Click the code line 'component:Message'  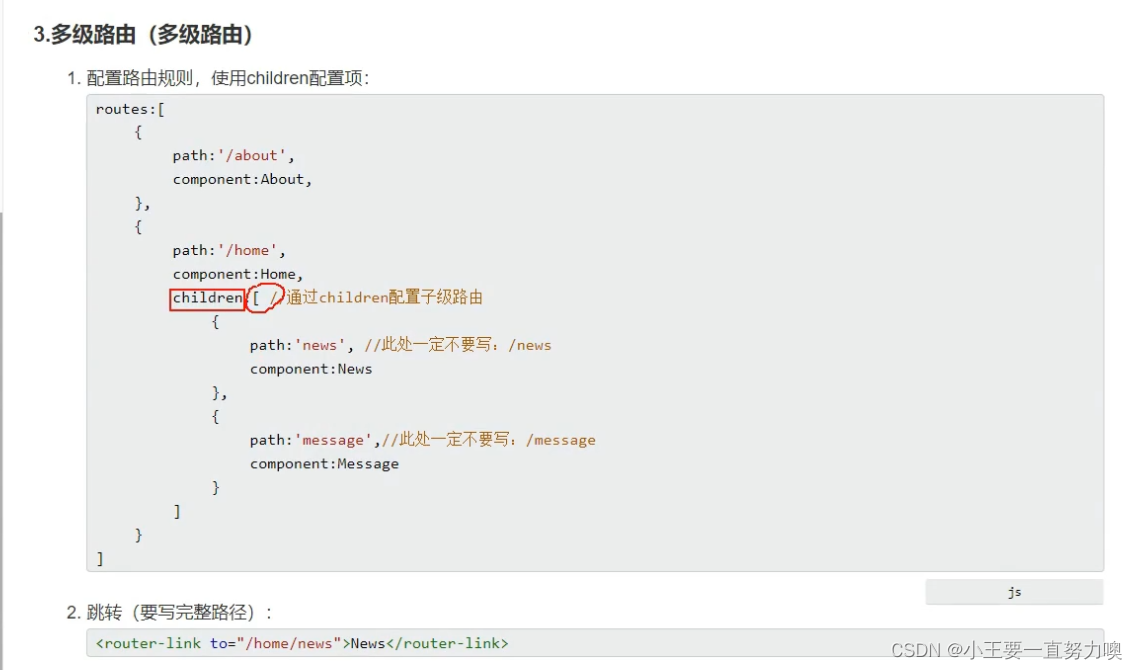(x=324, y=464)
